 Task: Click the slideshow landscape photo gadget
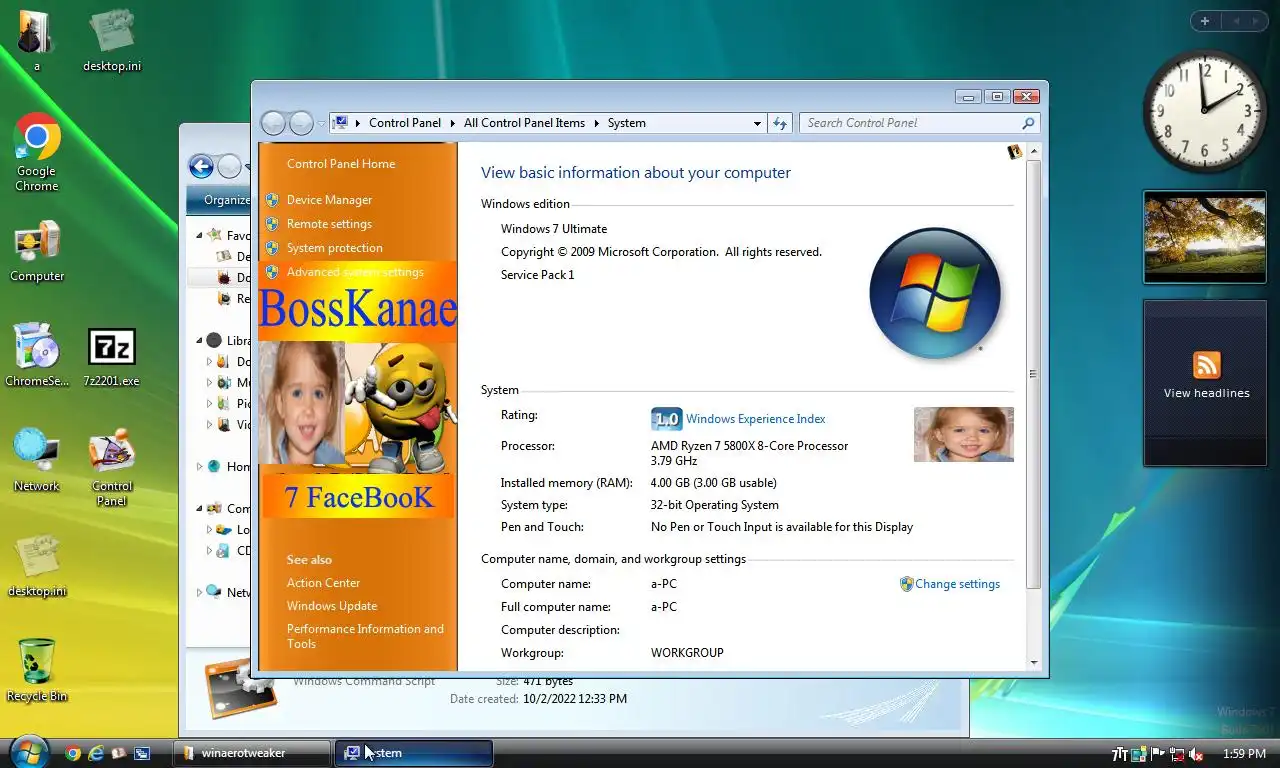point(1204,237)
